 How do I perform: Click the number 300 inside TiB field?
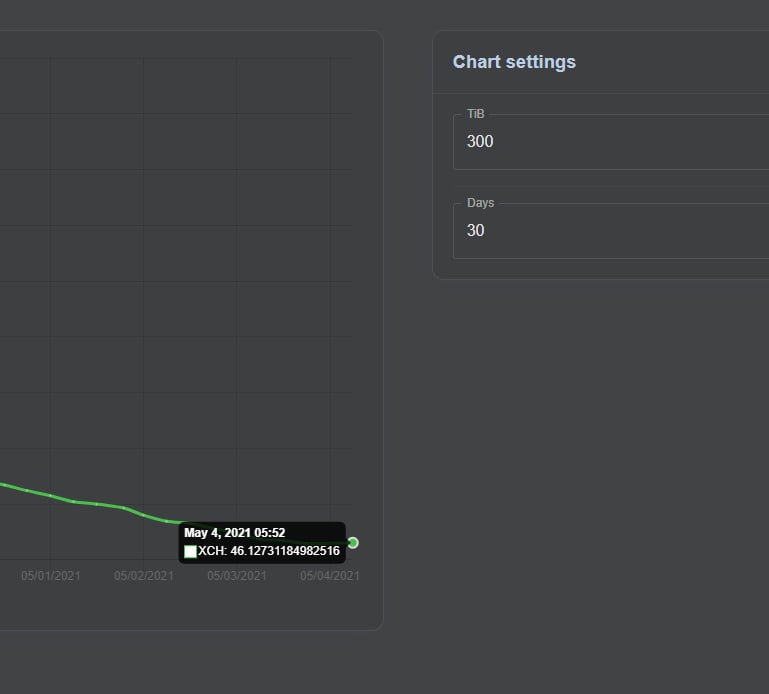point(480,141)
